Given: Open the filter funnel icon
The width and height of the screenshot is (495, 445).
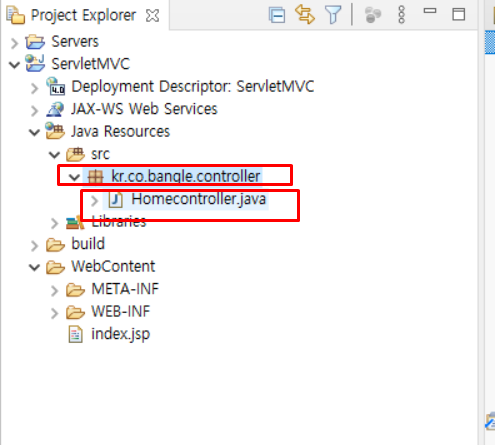Looking at the screenshot, I should 333,15.
